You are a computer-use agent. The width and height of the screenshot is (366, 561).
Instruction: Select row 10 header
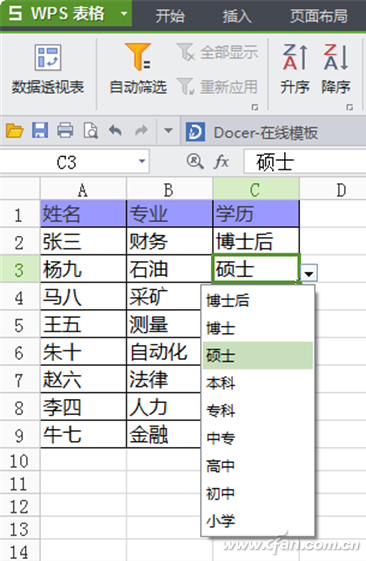coord(19,460)
